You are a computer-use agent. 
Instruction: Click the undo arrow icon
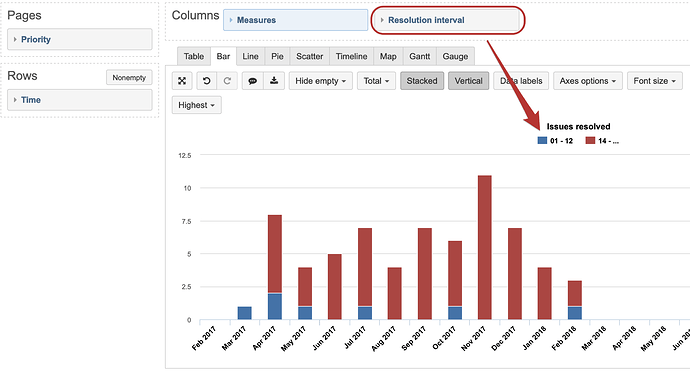pyautogui.click(x=206, y=81)
